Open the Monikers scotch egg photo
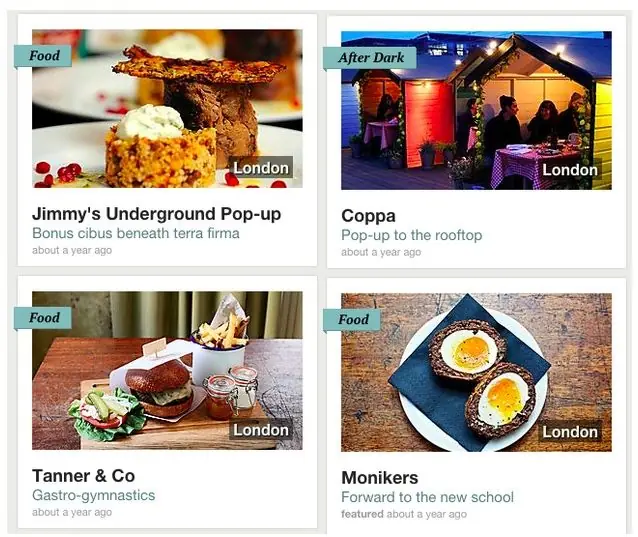638x537 pixels. [x=476, y=372]
